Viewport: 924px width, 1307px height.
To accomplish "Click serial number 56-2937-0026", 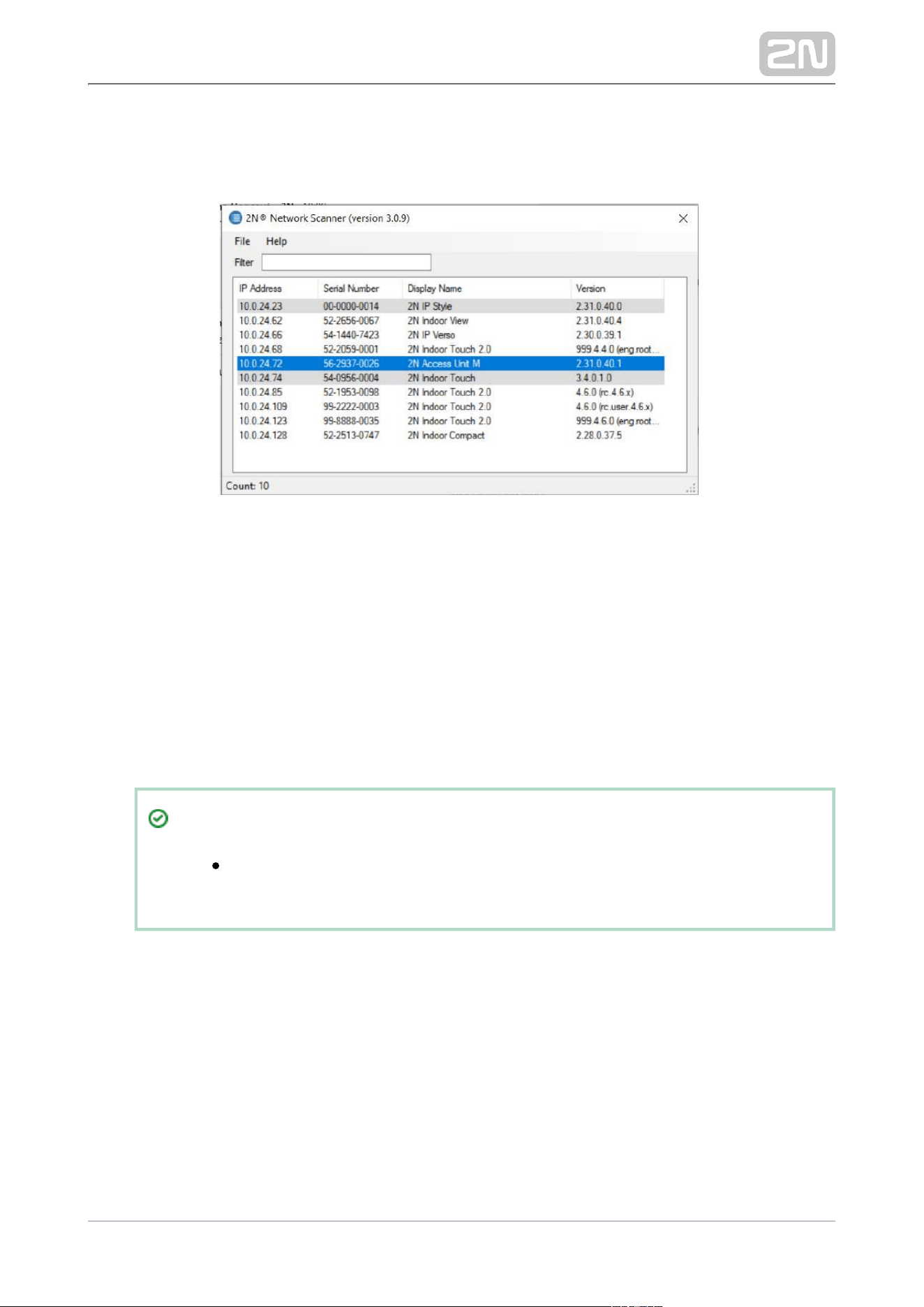I will pyautogui.click(x=351, y=364).
